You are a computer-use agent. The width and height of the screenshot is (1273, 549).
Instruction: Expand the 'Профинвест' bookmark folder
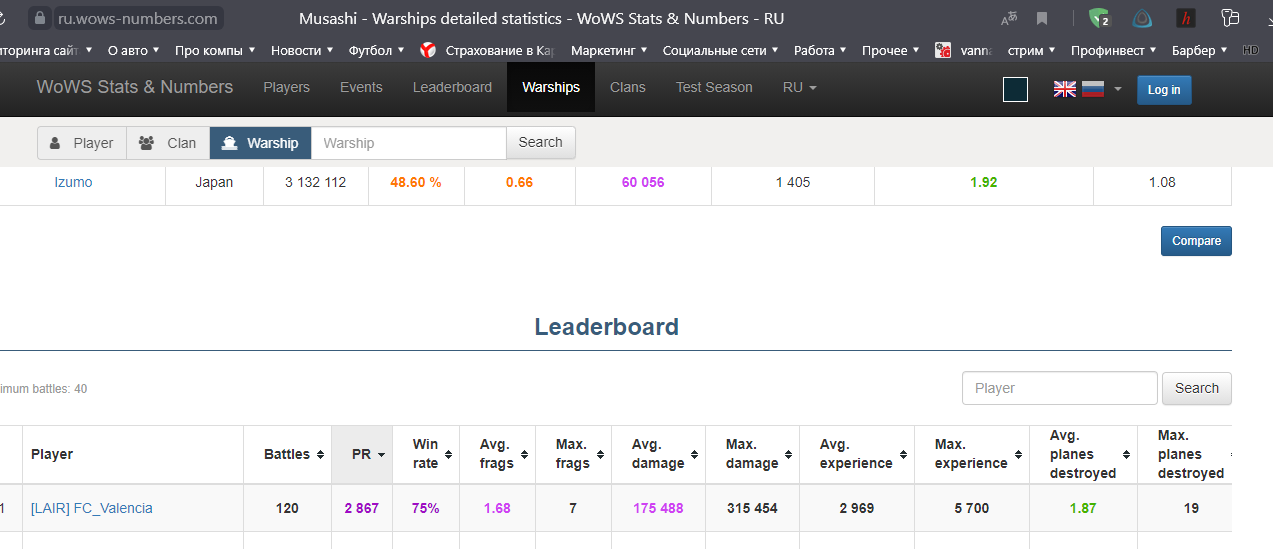pyautogui.click(x=1114, y=50)
